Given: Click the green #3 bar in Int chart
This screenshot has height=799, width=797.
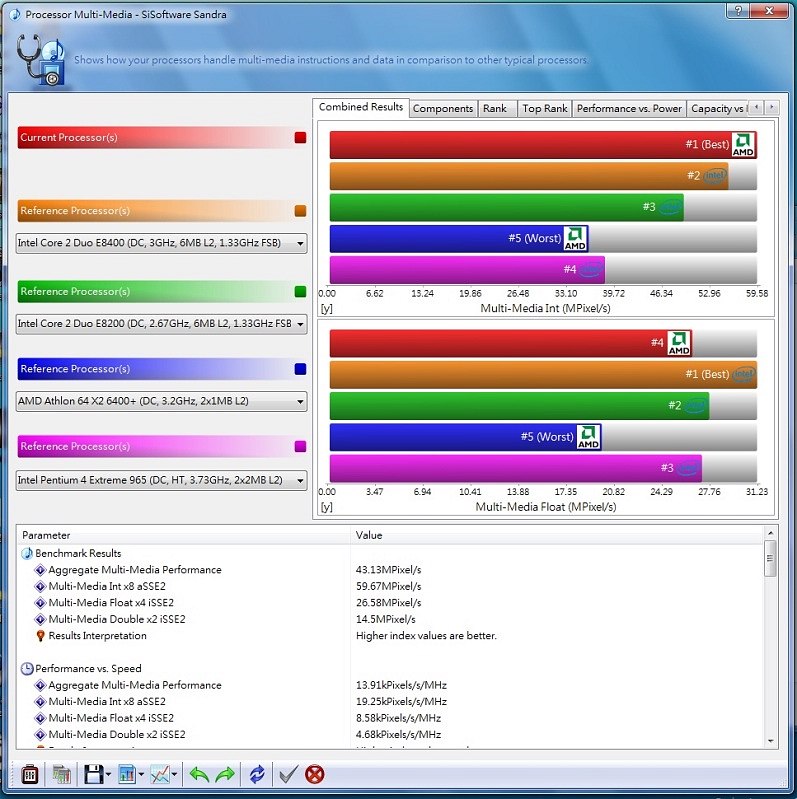Looking at the screenshot, I should coord(507,207).
